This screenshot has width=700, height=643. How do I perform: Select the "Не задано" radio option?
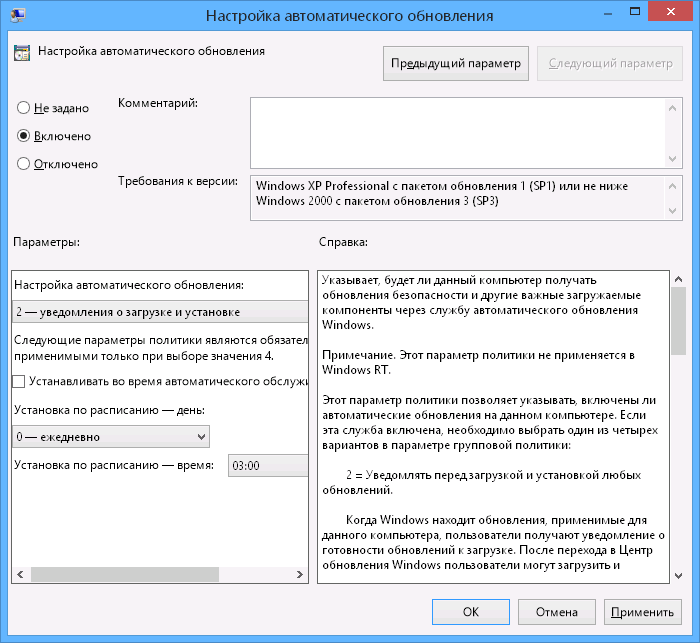[x=24, y=108]
